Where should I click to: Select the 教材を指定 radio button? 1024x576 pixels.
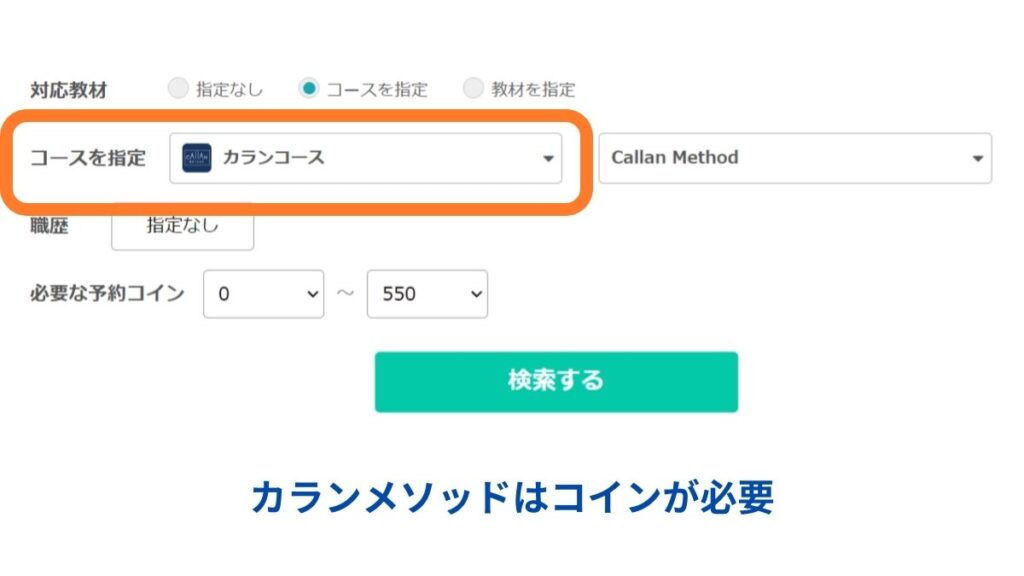click(x=473, y=88)
